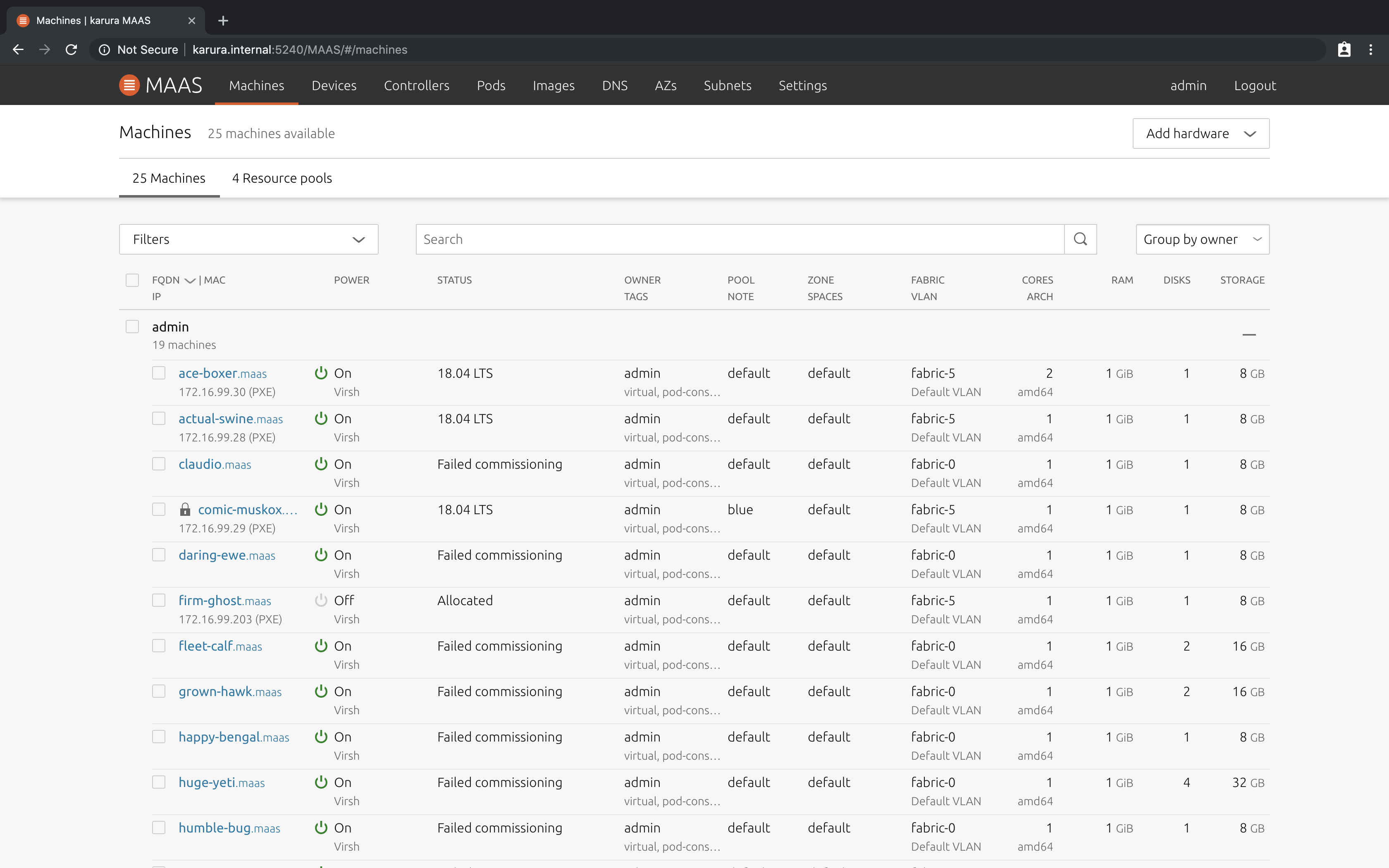Switch to the 4 Resource pools tab
The image size is (1389, 868).
282,179
